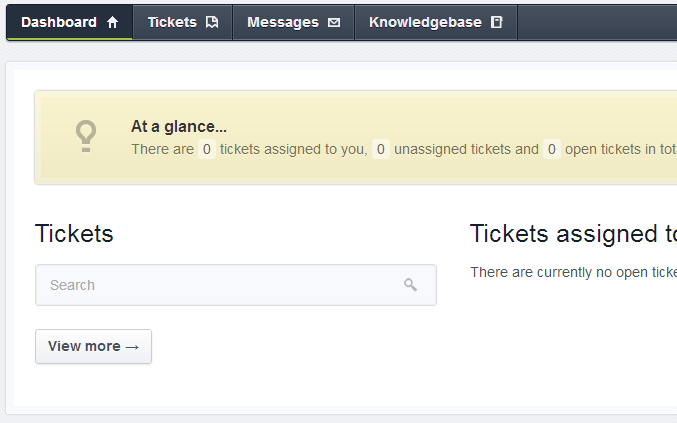This screenshot has height=423, width=677.
Task: Focus the tickets Search input field
Action: click(236, 285)
